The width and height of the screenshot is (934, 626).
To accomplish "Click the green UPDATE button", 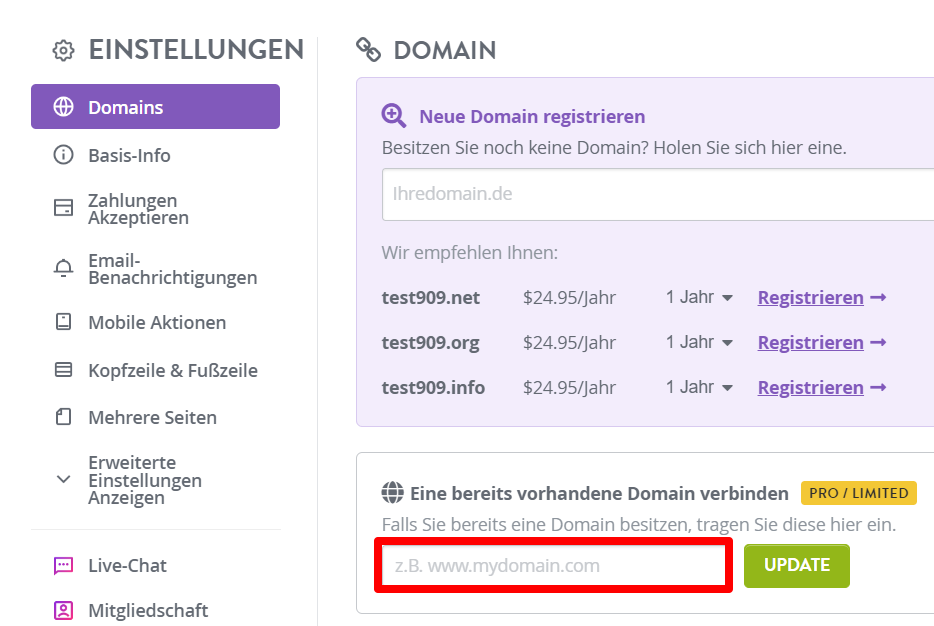I will (x=796, y=565).
